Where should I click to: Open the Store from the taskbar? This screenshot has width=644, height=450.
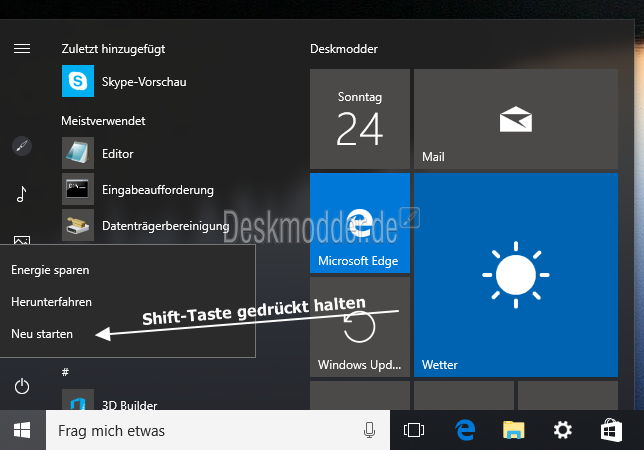click(611, 430)
